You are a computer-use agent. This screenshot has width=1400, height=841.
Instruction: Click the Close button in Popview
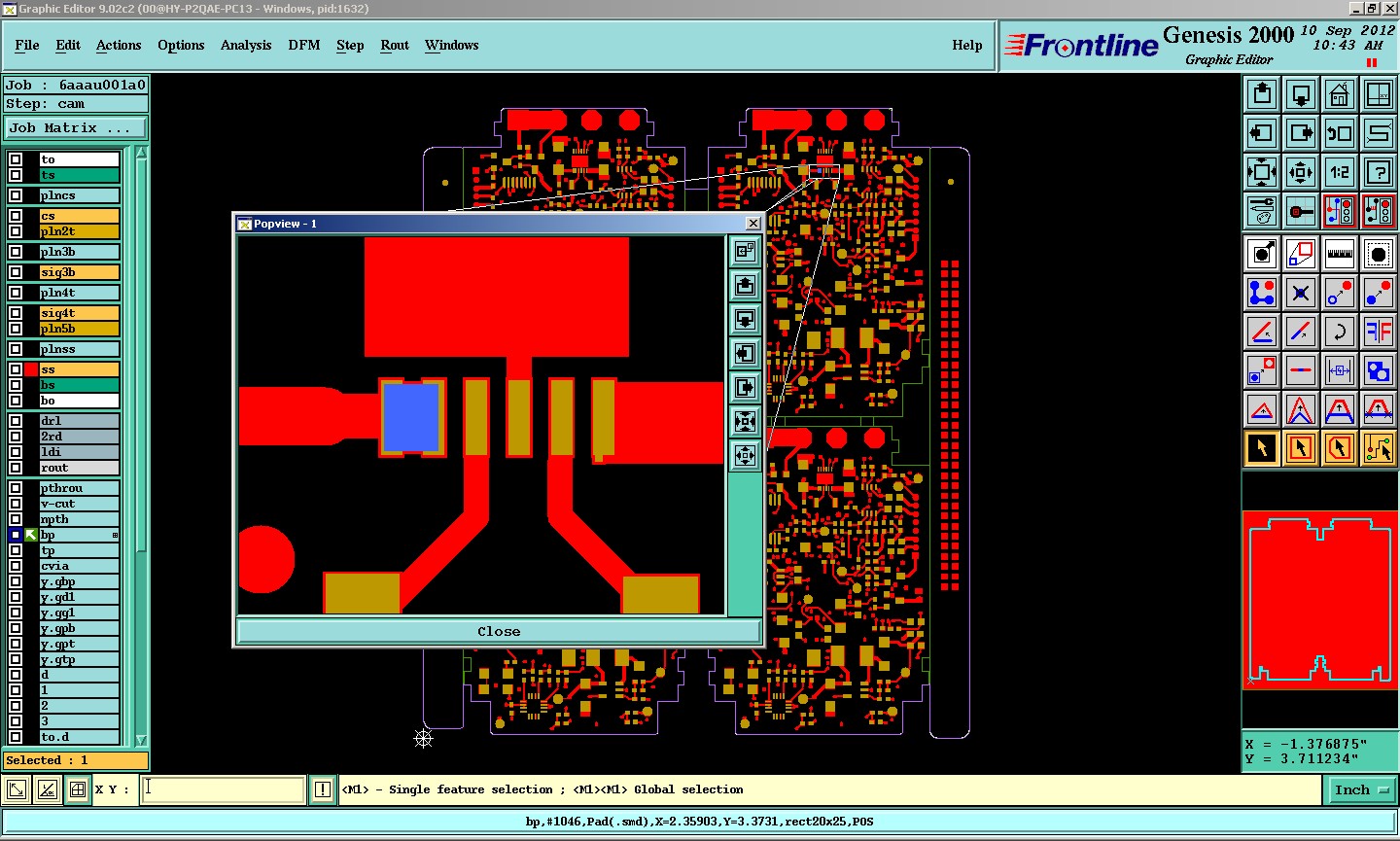click(x=499, y=631)
